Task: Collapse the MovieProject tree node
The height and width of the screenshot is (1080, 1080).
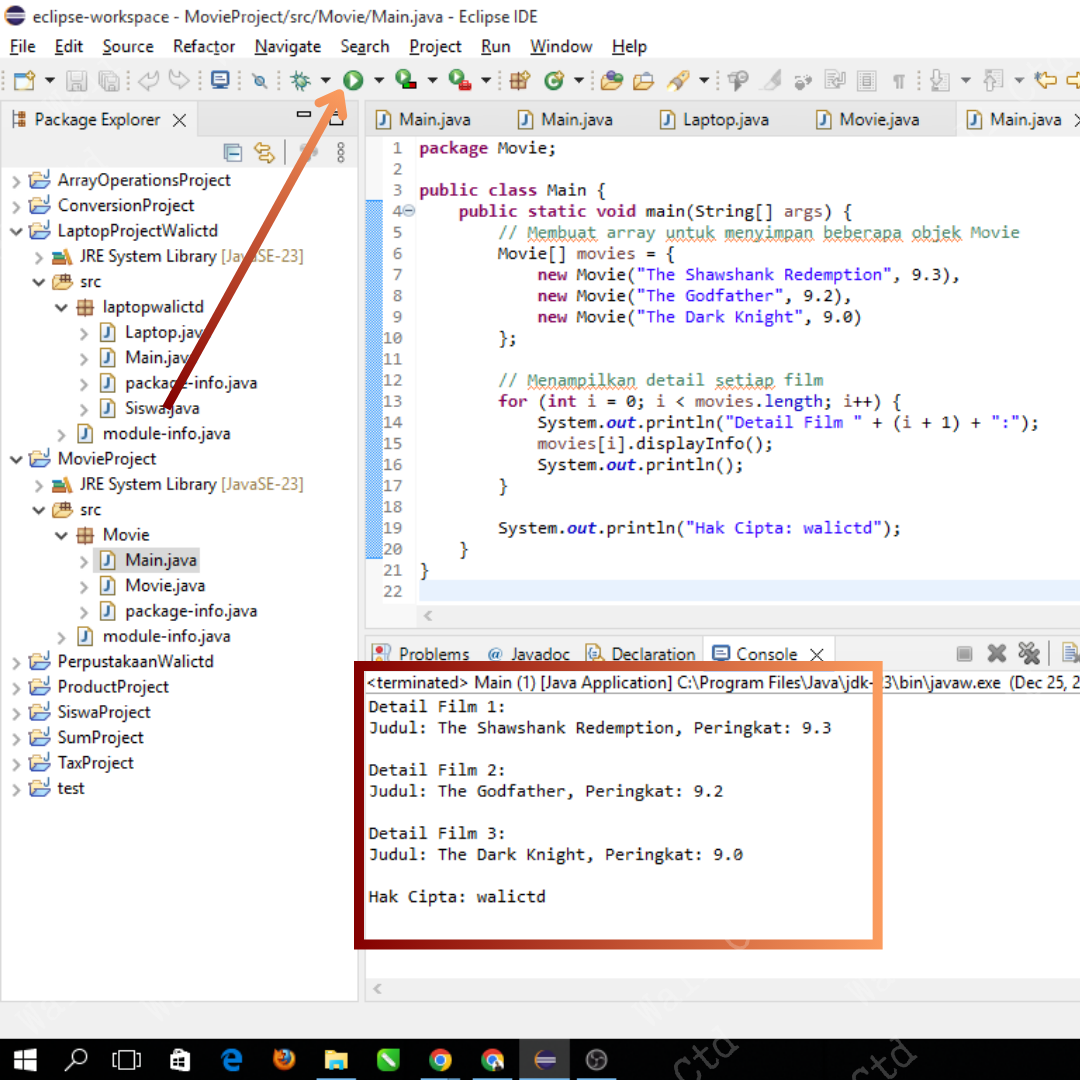Action: pyautogui.click(x=16, y=459)
